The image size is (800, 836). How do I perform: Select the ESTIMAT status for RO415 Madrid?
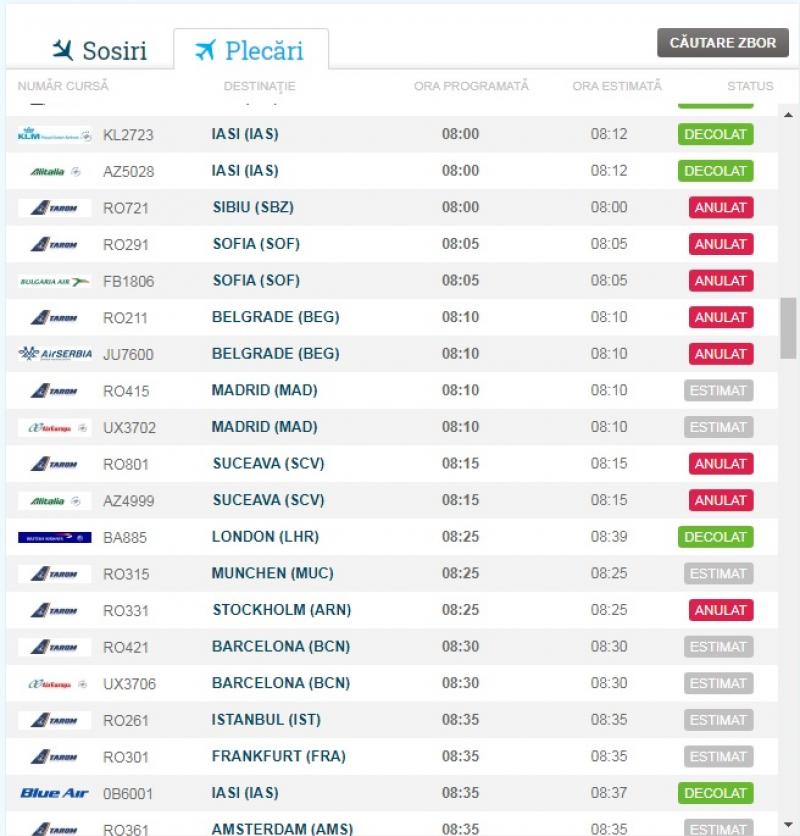(718, 390)
